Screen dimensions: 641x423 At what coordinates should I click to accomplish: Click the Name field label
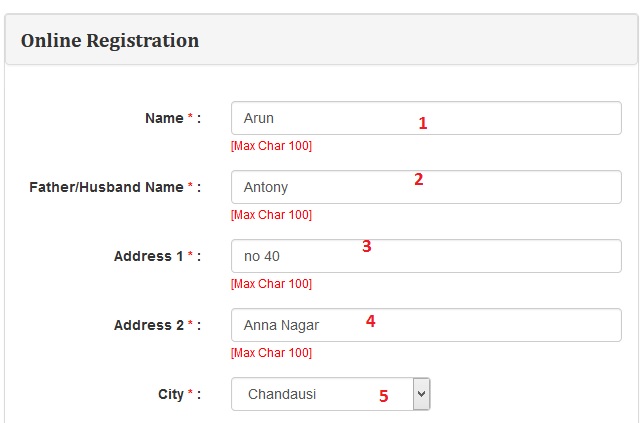click(166, 118)
